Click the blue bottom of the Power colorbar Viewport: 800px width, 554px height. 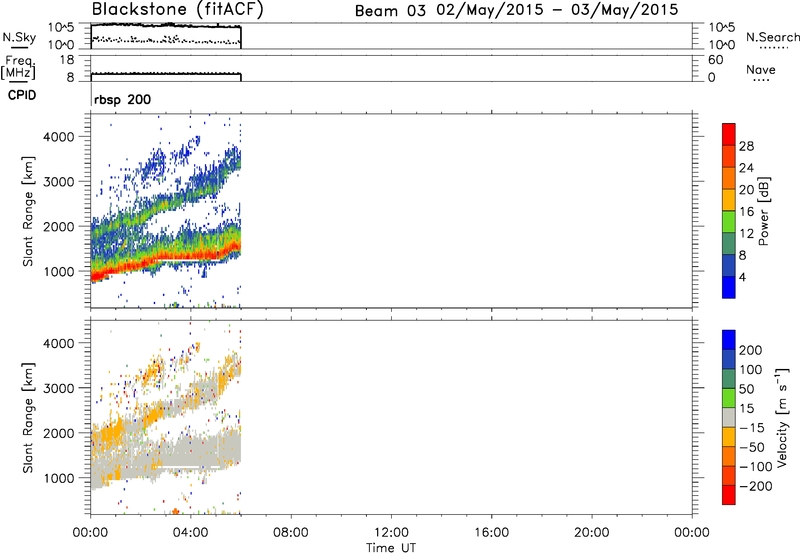coord(729,287)
